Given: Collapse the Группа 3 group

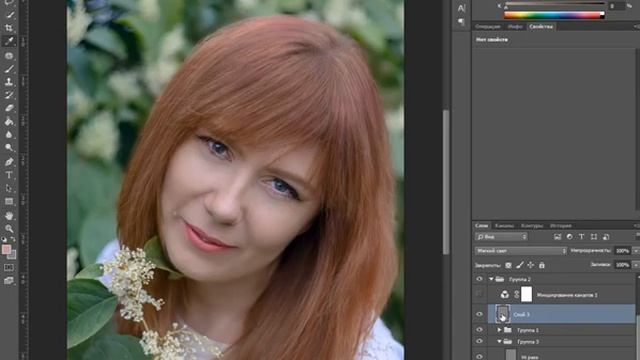Looking at the screenshot, I should 499,342.
